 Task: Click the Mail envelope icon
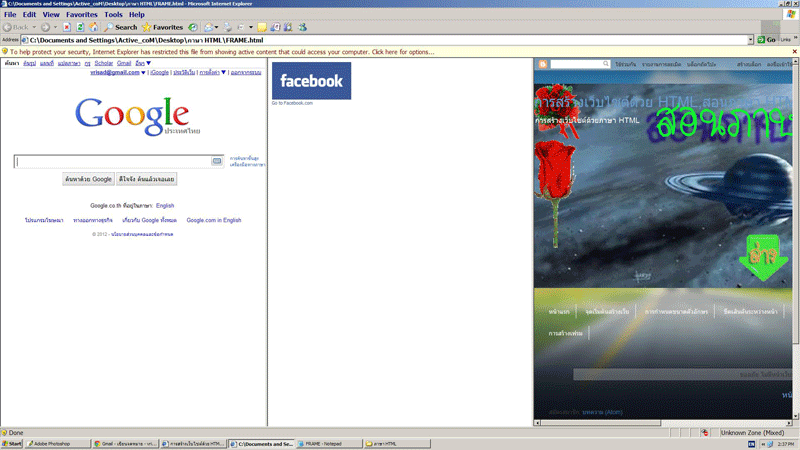(209, 27)
